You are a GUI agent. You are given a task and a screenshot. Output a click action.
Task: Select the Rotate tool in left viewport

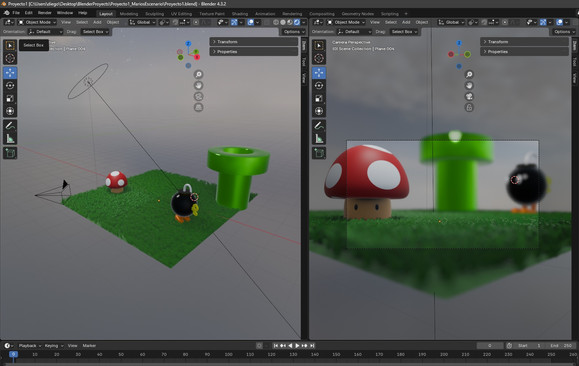pyautogui.click(x=10, y=86)
